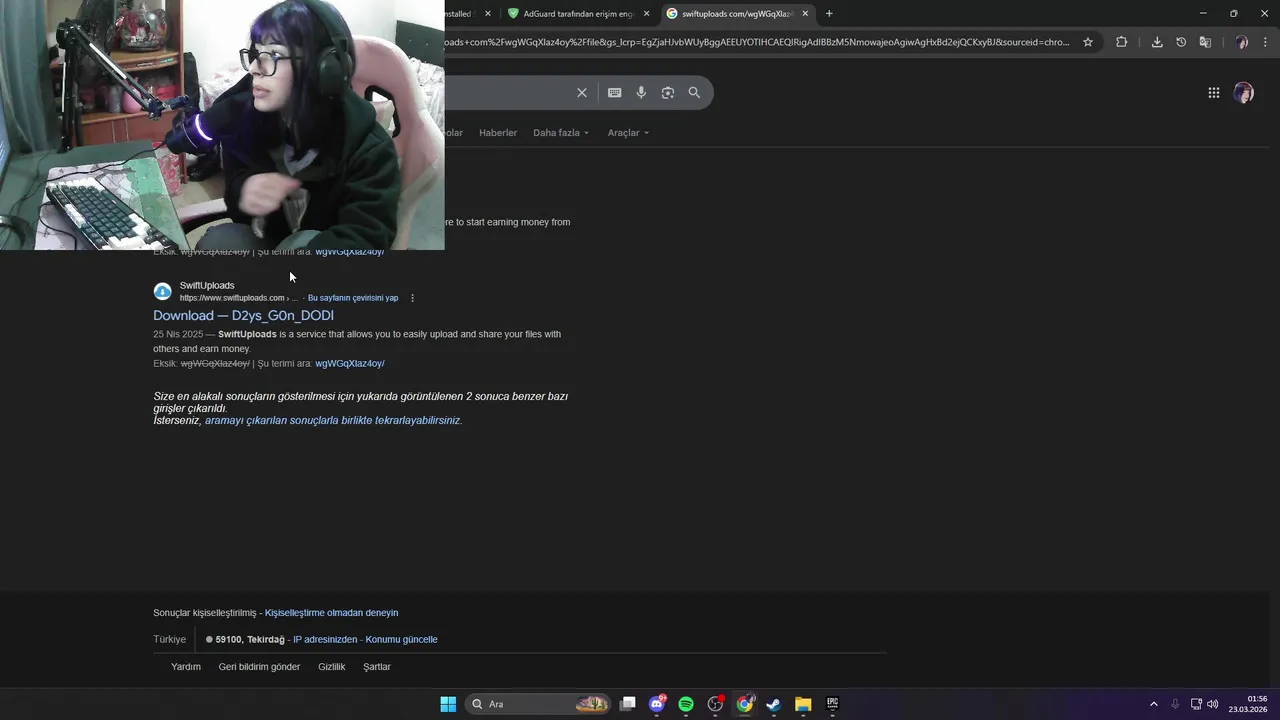Close the tab ending in 'installed'
This screenshot has height=720, width=1280.
[x=488, y=14]
